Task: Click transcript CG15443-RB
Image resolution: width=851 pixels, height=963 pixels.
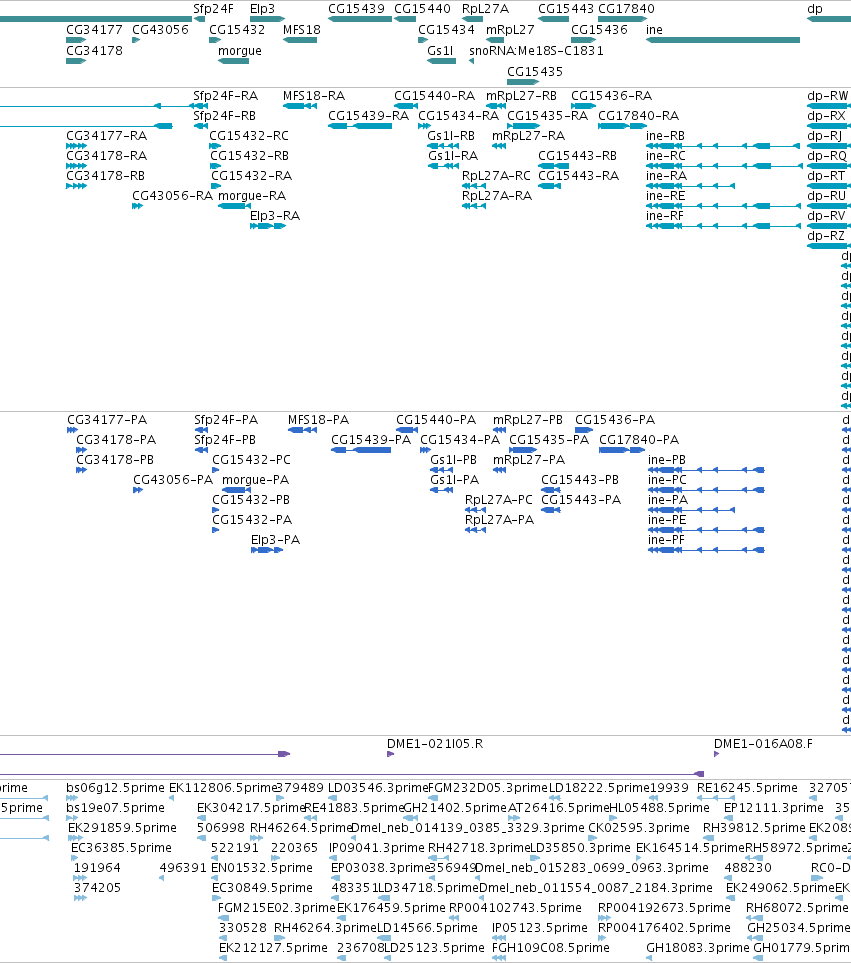Action: pos(577,155)
